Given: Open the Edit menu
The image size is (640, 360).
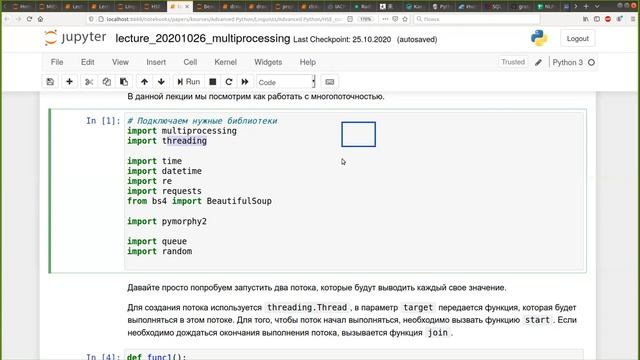Looking at the screenshot, I should 87,62.
